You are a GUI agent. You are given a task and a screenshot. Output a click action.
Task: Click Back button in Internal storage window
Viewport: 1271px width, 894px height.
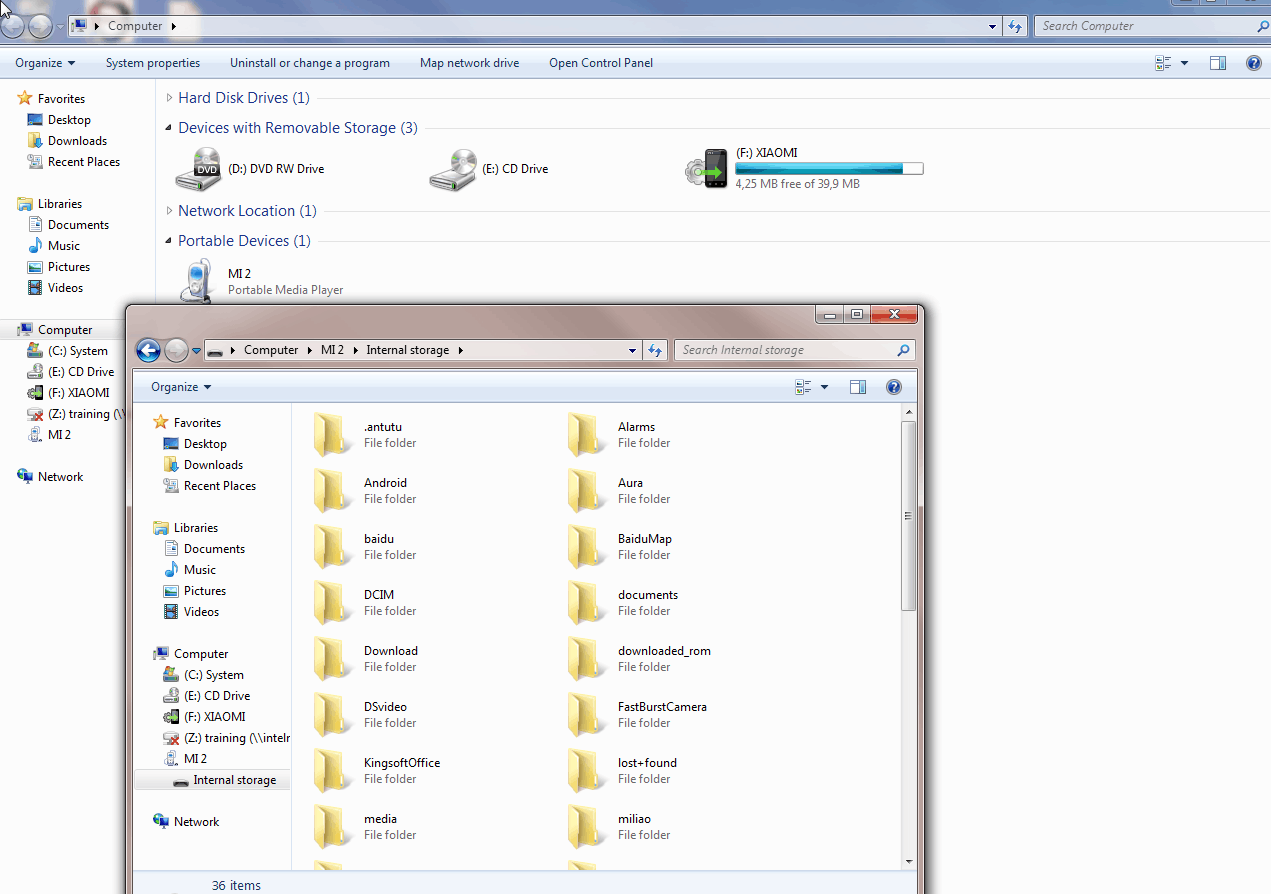(x=148, y=350)
